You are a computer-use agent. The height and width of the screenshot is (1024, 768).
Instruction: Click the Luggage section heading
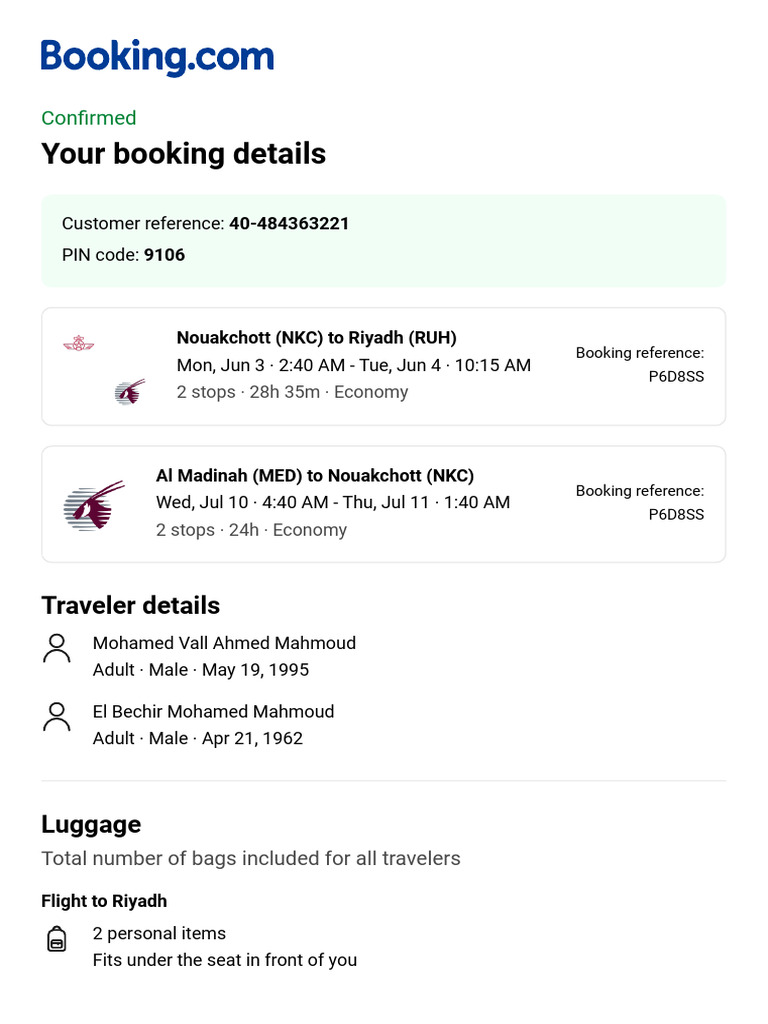(x=91, y=825)
